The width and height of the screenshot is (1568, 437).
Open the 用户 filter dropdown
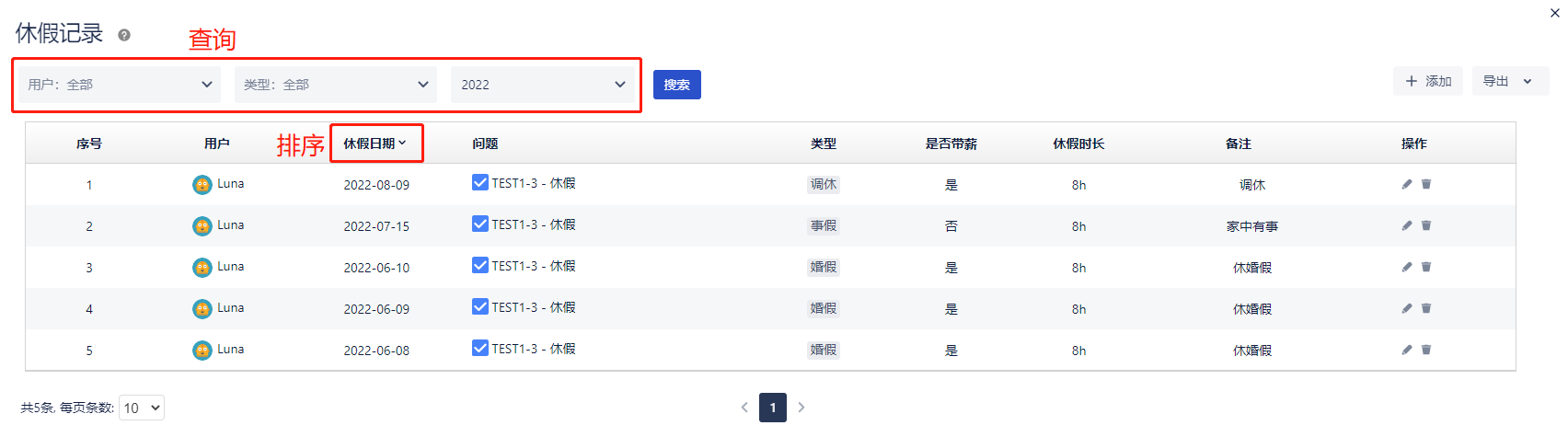[x=120, y=85]
